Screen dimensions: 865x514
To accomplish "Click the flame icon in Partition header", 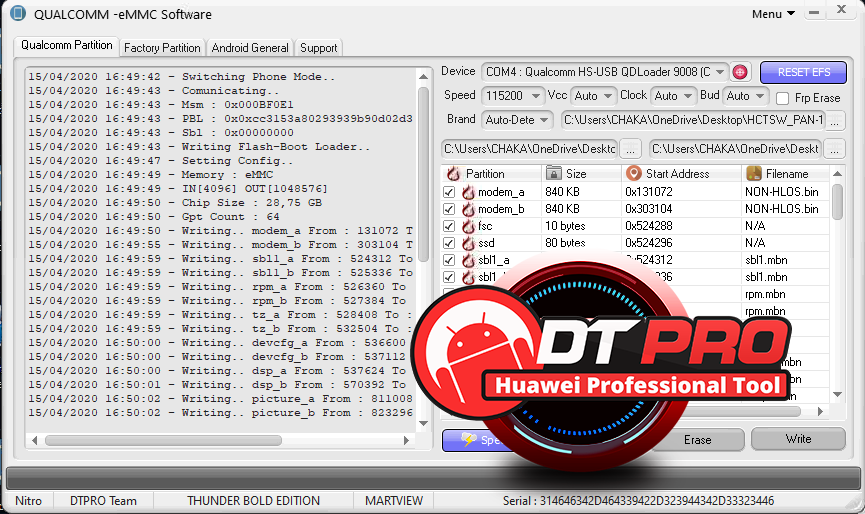I will point(453,174).
